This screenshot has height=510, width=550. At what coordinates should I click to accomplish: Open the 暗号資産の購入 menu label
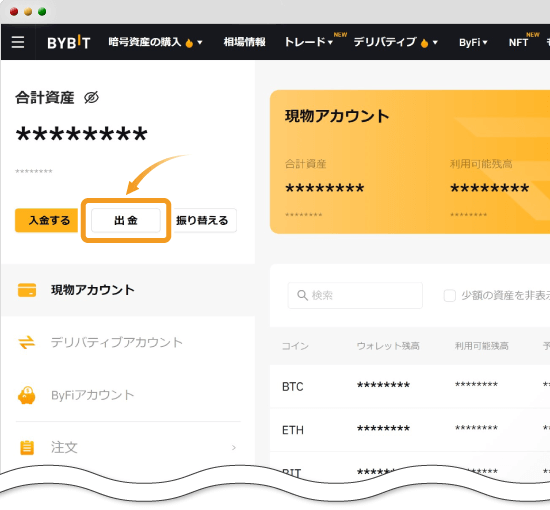(x=145, y=42)
